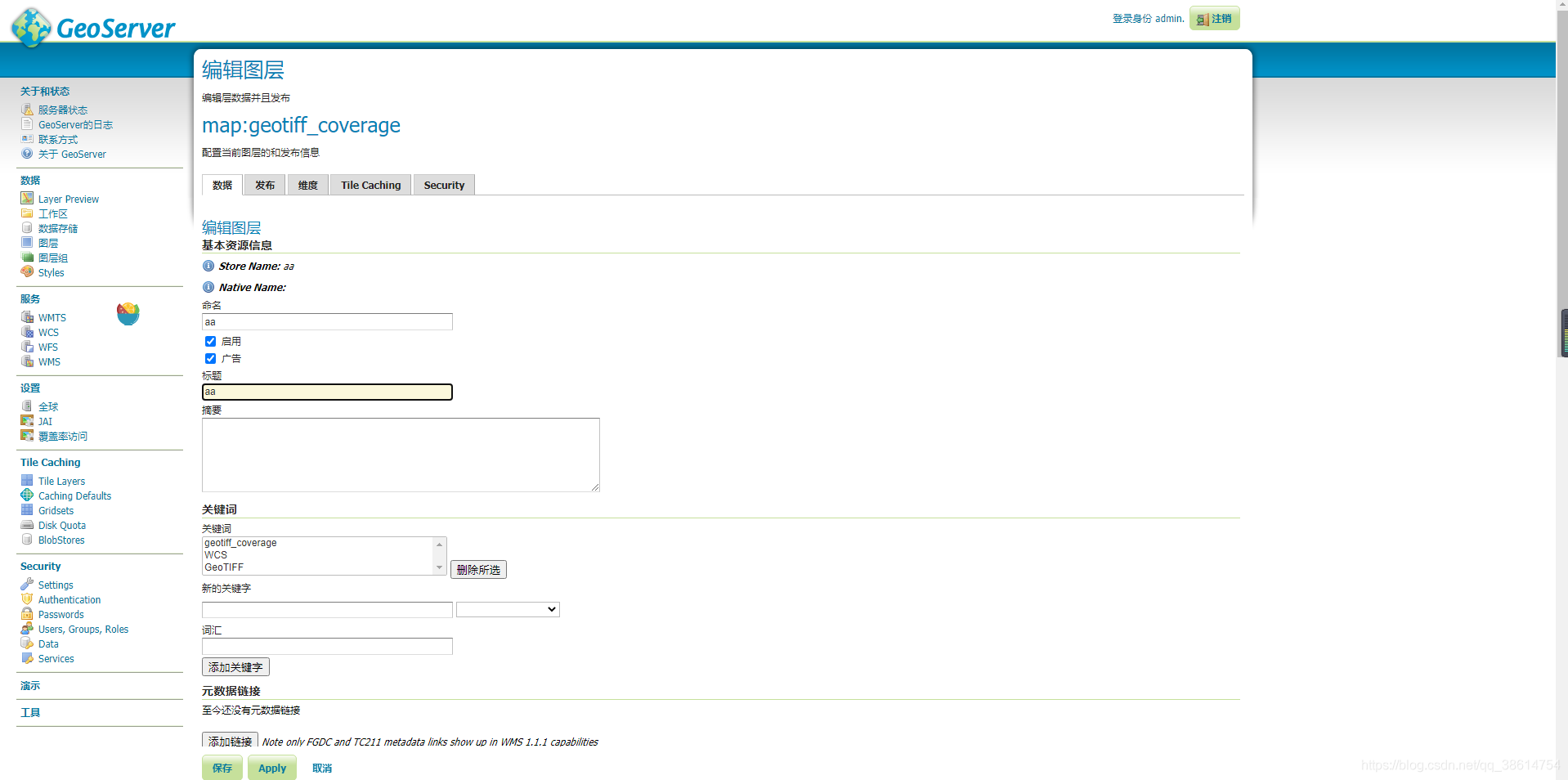
Task: Click the global settings icon
Action: [27, 406]
